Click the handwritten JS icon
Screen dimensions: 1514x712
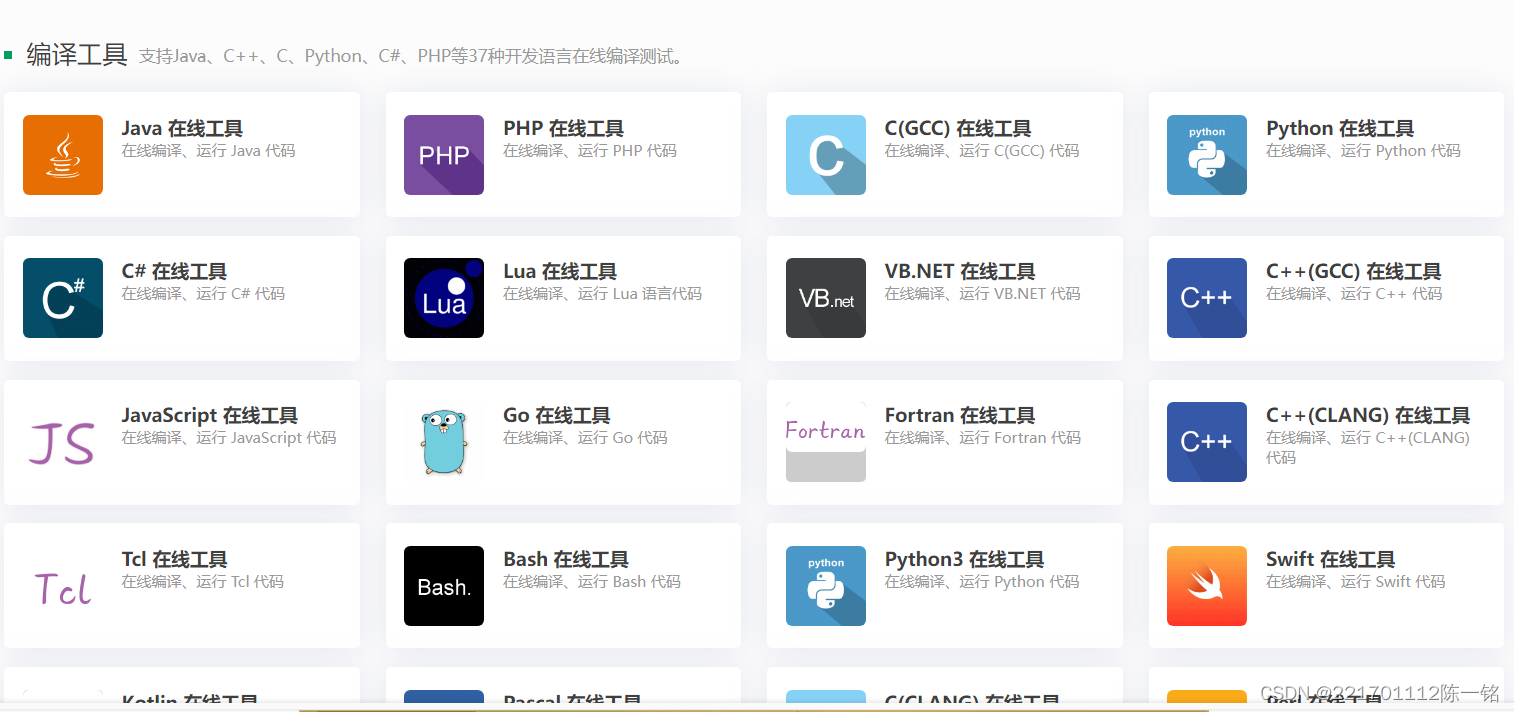(x=63, y=442)
